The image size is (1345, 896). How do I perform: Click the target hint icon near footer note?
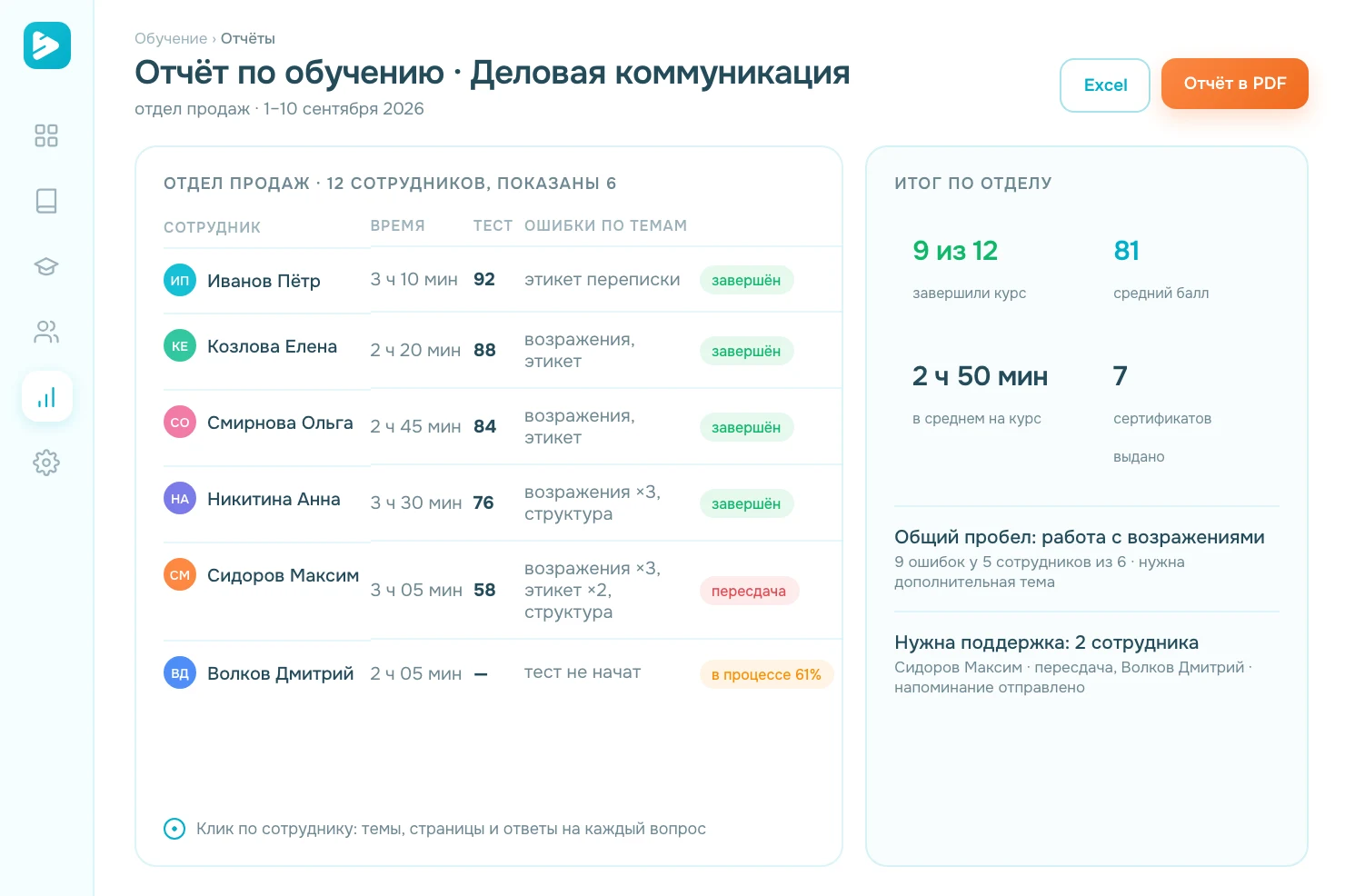pos(174,829)
